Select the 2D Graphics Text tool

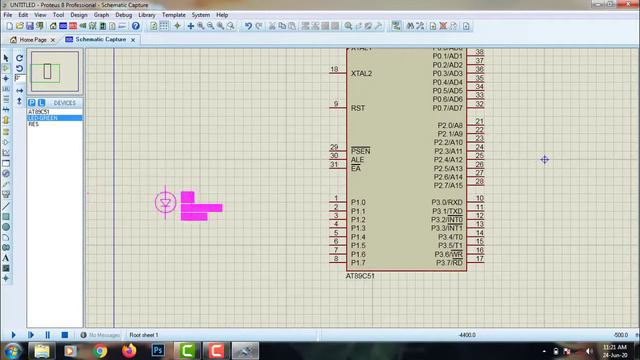6,258
